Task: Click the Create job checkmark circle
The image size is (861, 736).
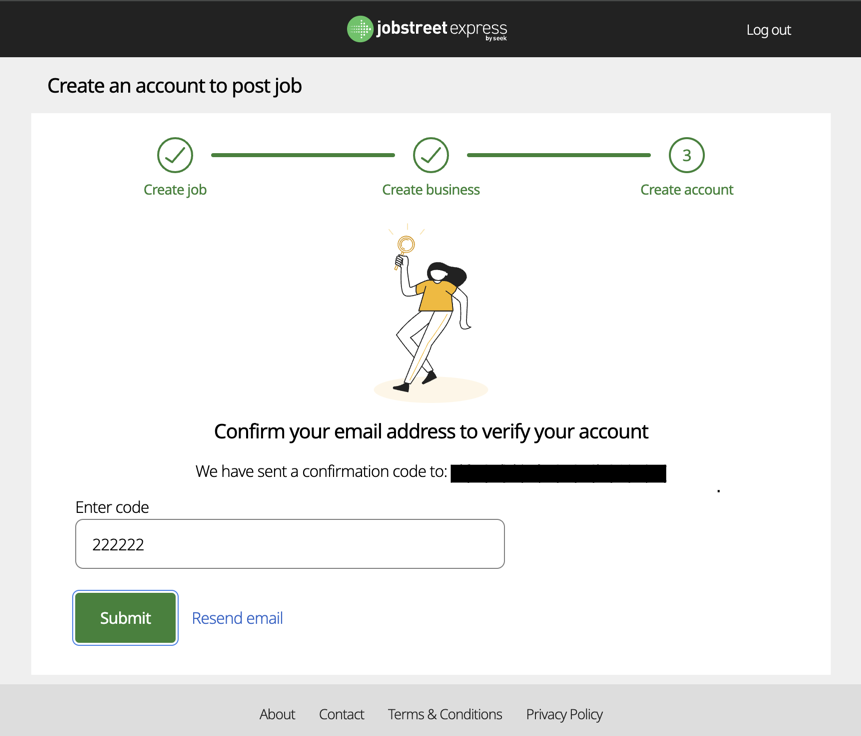Action: pyautogui.click(x=175, y=155)
